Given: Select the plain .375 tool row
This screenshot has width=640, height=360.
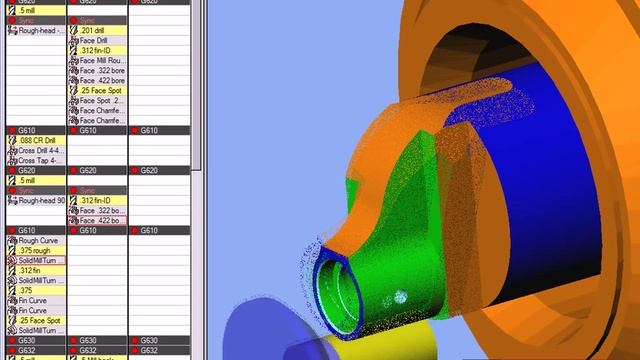Looking at the screenshot, I should 36,291.
